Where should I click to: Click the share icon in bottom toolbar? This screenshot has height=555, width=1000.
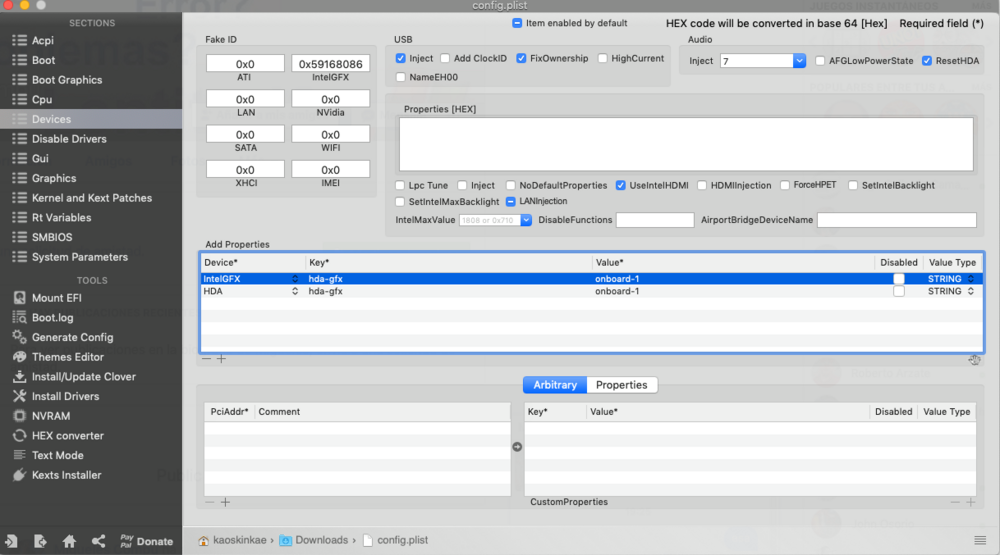pyautogui.click(x=98, y=541)
